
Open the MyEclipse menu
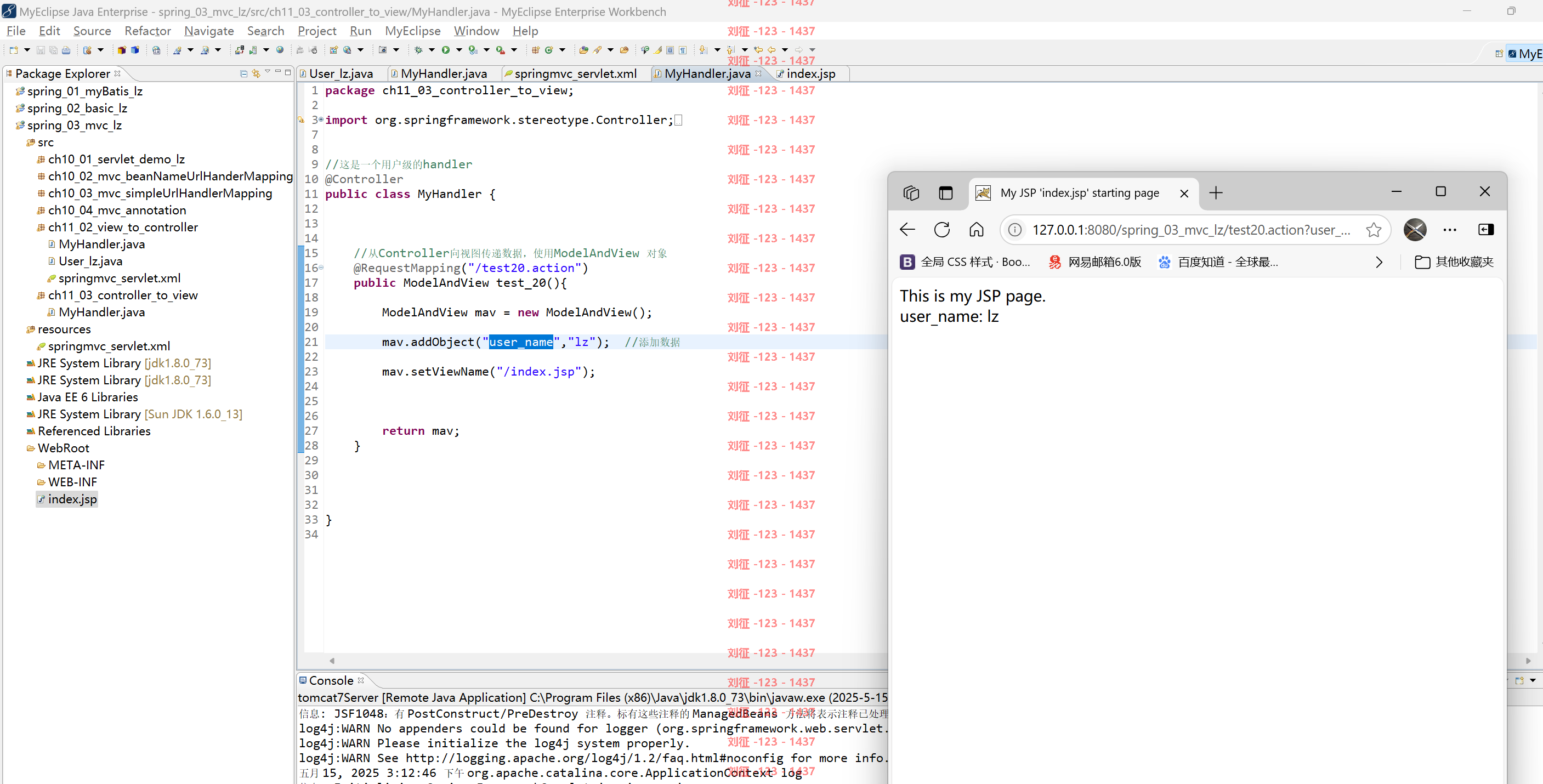[x=412, y=31]
